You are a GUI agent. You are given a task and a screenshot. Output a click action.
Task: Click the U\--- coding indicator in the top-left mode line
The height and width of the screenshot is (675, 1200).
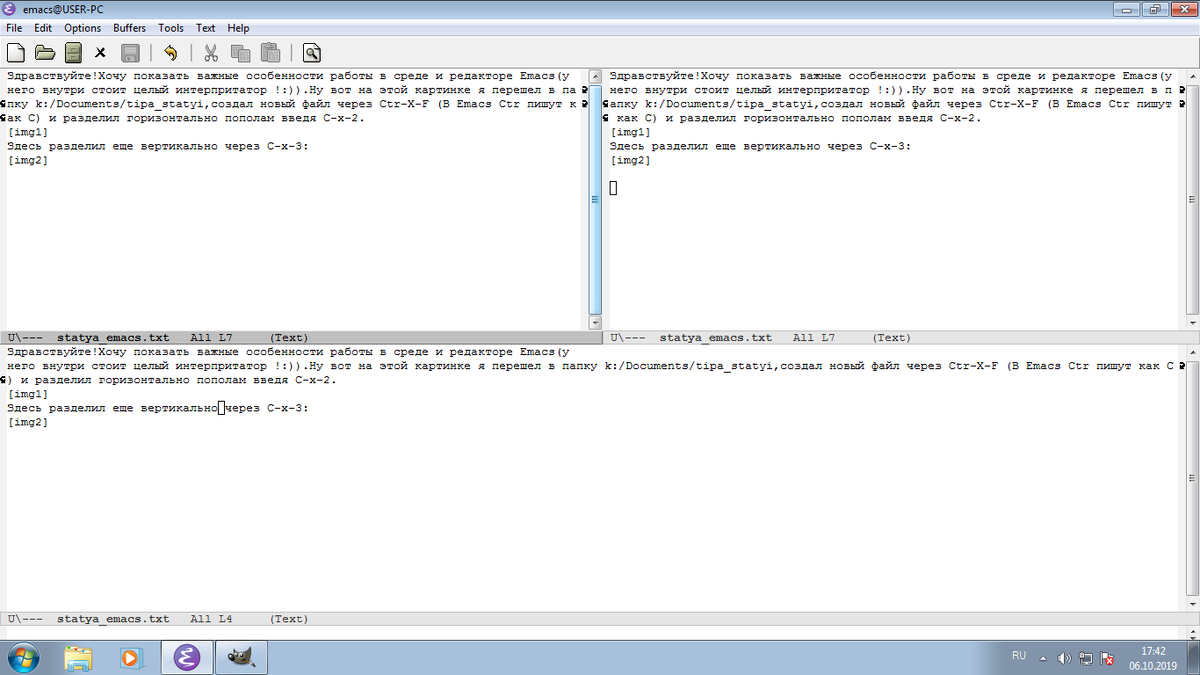click(x=25, y=338)
